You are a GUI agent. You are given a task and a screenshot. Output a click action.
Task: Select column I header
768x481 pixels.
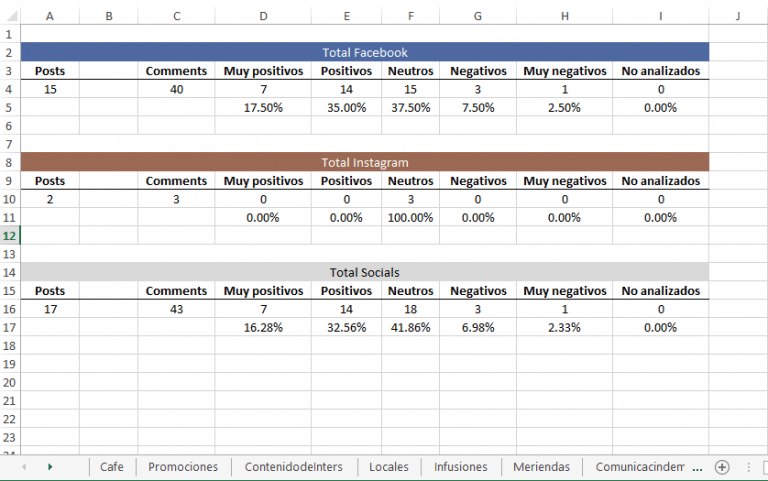(x=660, y=16)
